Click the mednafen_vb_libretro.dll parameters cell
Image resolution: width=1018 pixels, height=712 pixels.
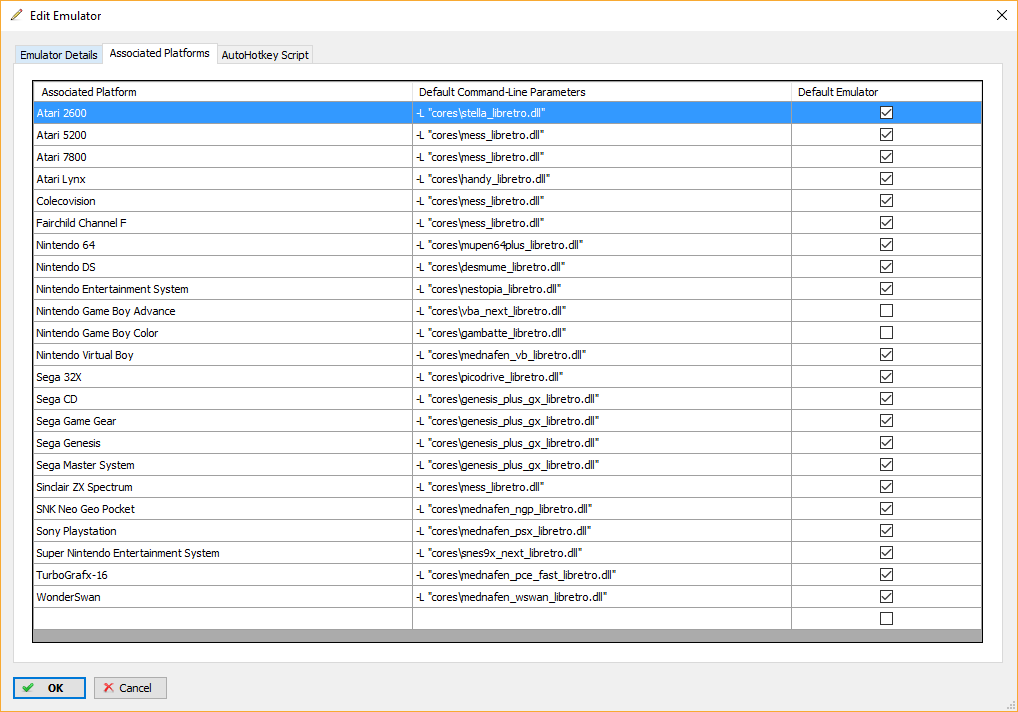click(x=602, y=355)
